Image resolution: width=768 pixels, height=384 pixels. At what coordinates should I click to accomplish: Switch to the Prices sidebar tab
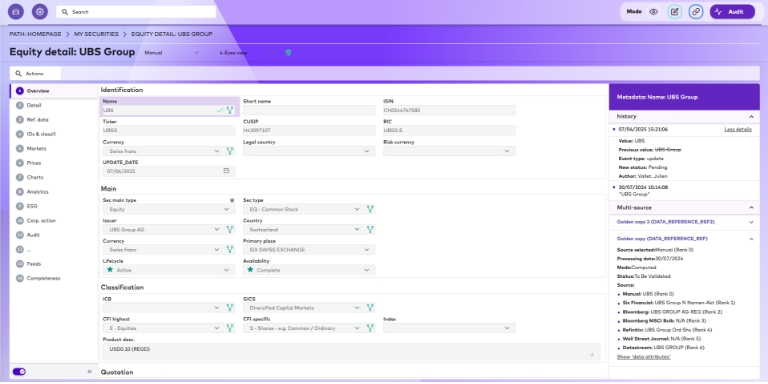[54, 163]
